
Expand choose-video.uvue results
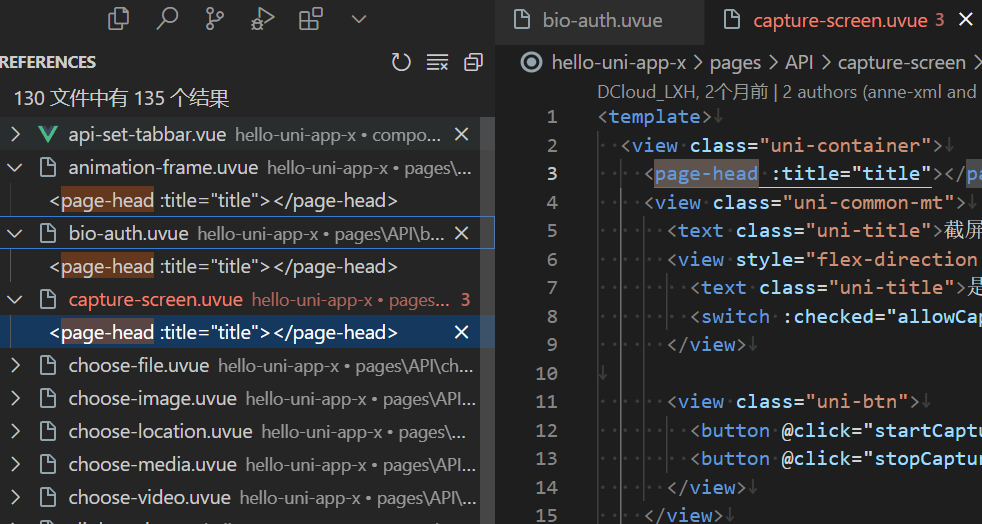tap(16, 498)
